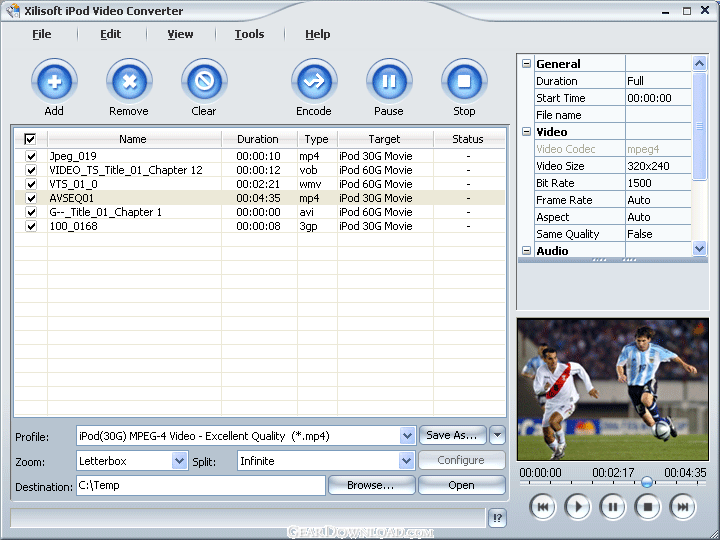Click the Duration value Full
This screenshot has width=720, height=540.
pos(658,81)
